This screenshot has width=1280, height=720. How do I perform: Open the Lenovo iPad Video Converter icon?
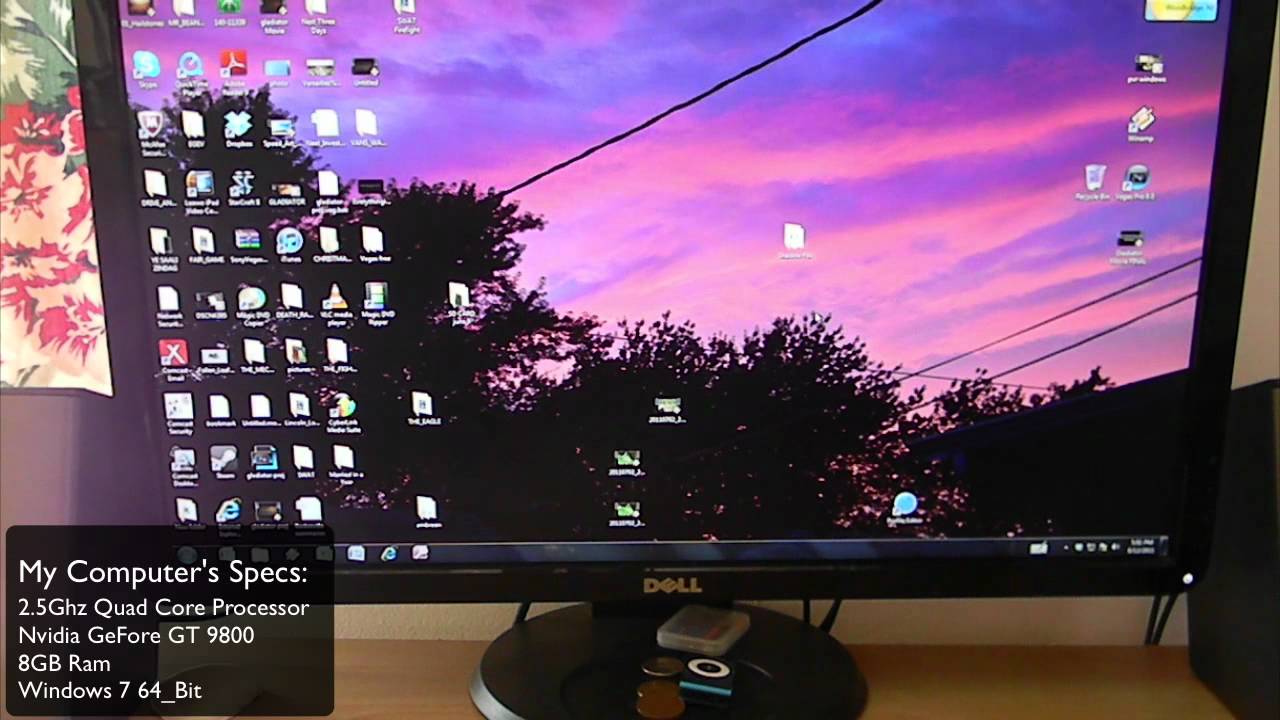(x=200, y=190)
